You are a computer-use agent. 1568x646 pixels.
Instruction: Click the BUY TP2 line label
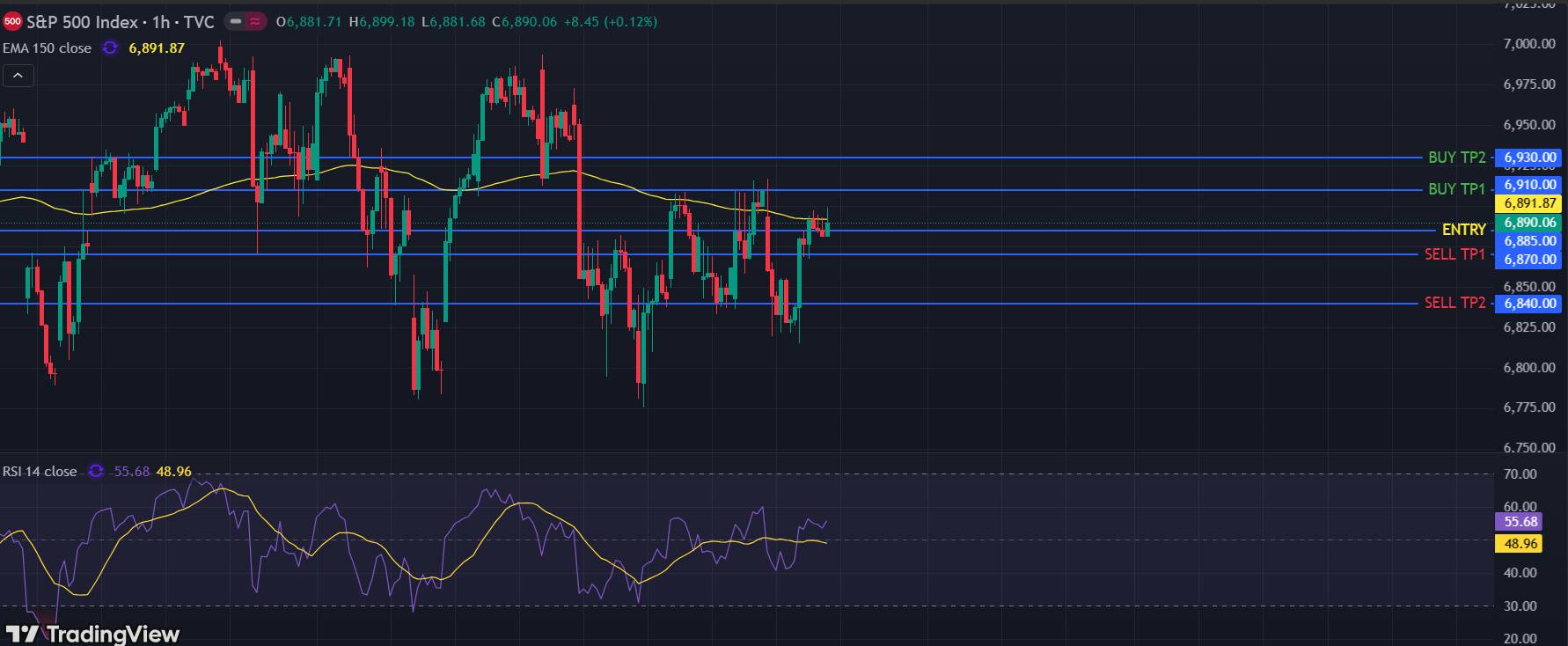1456,158
